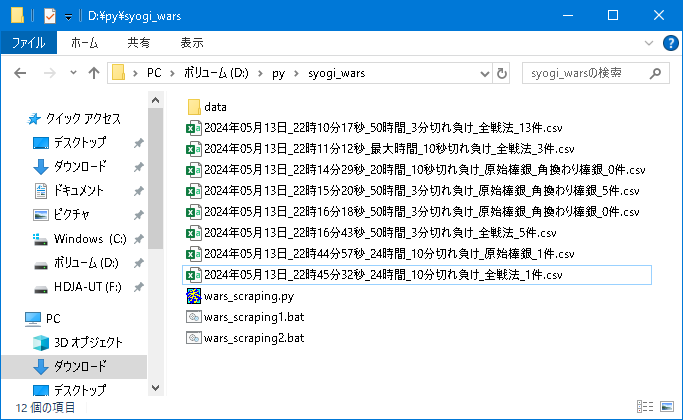Expand the ribbon with chevron
Screen dimensions: 683x420
tap(649, 43)
